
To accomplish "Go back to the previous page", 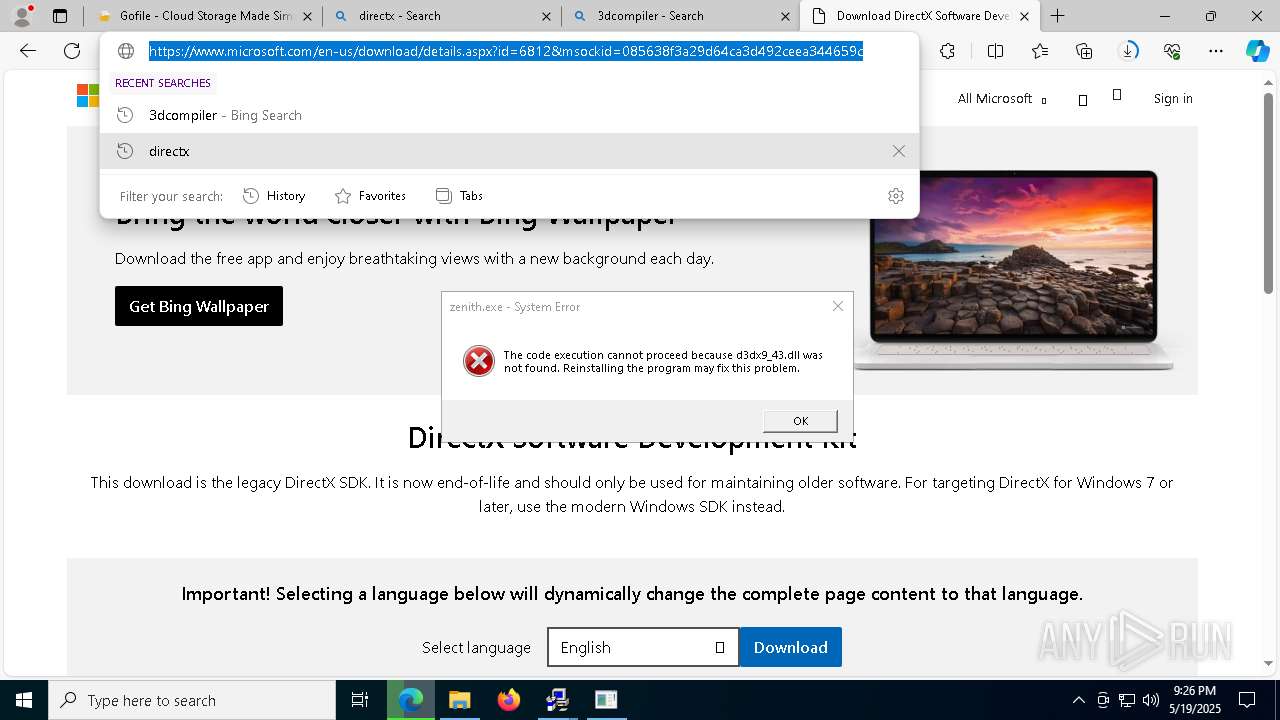I will 28,51.
